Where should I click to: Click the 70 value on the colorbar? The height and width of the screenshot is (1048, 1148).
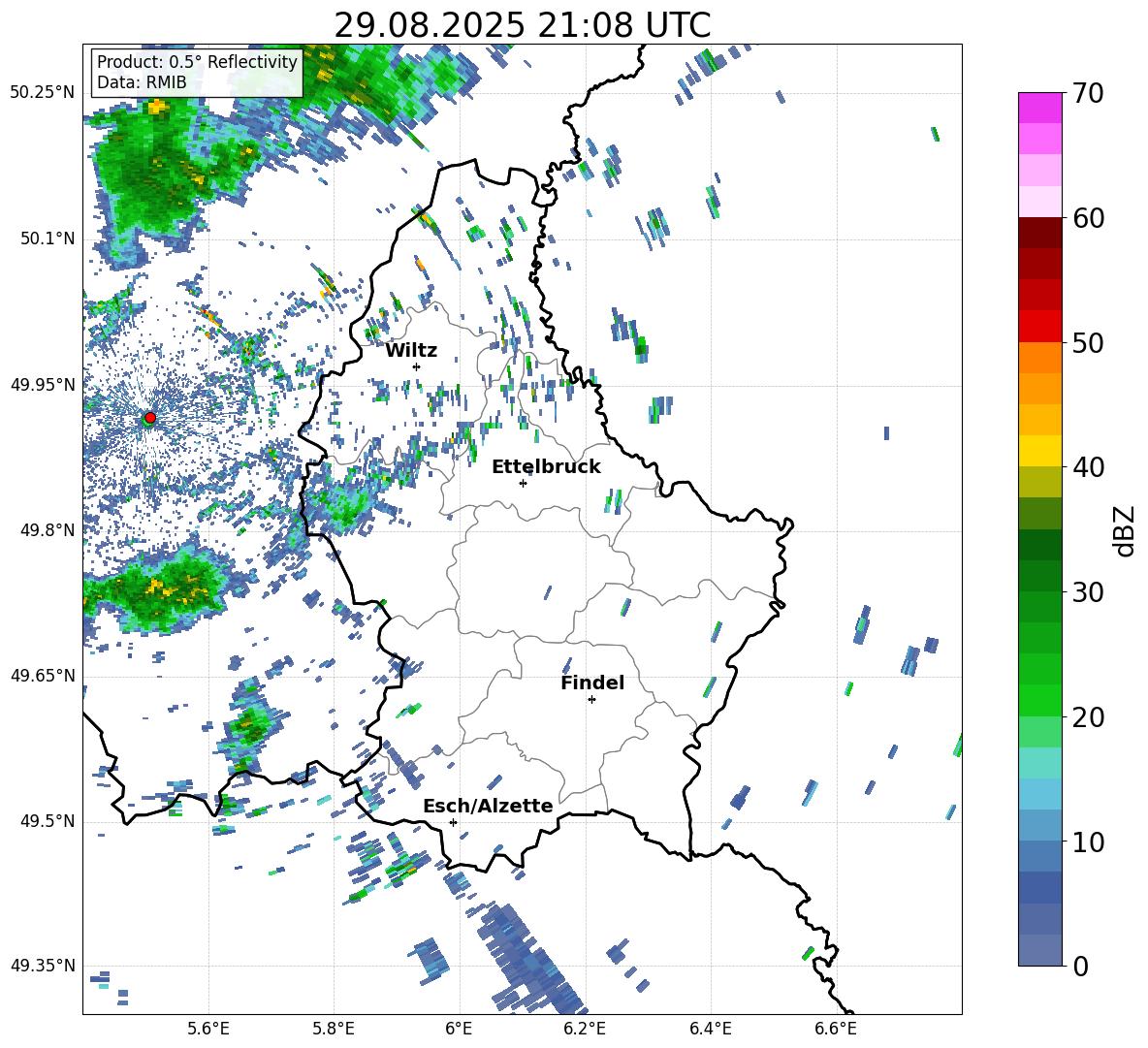click(1087, 94)
